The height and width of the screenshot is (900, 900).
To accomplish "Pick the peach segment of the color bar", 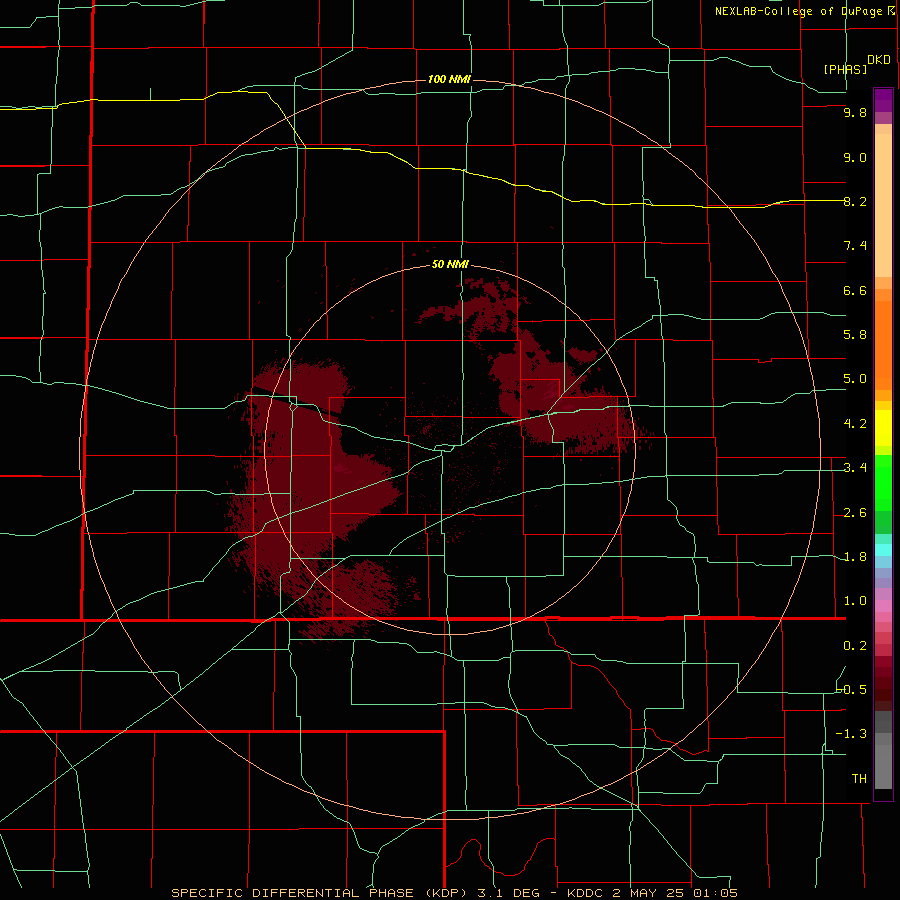I will point(883,205).
